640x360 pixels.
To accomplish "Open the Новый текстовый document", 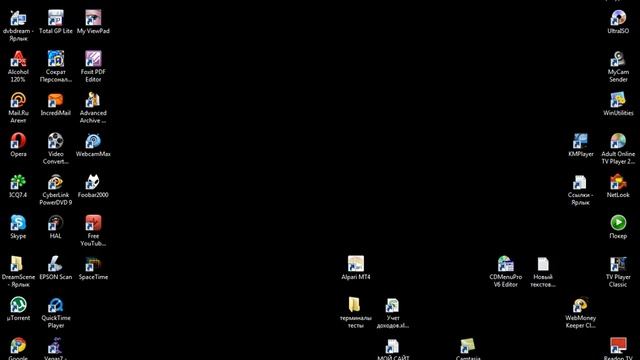I will pos(543,264).
